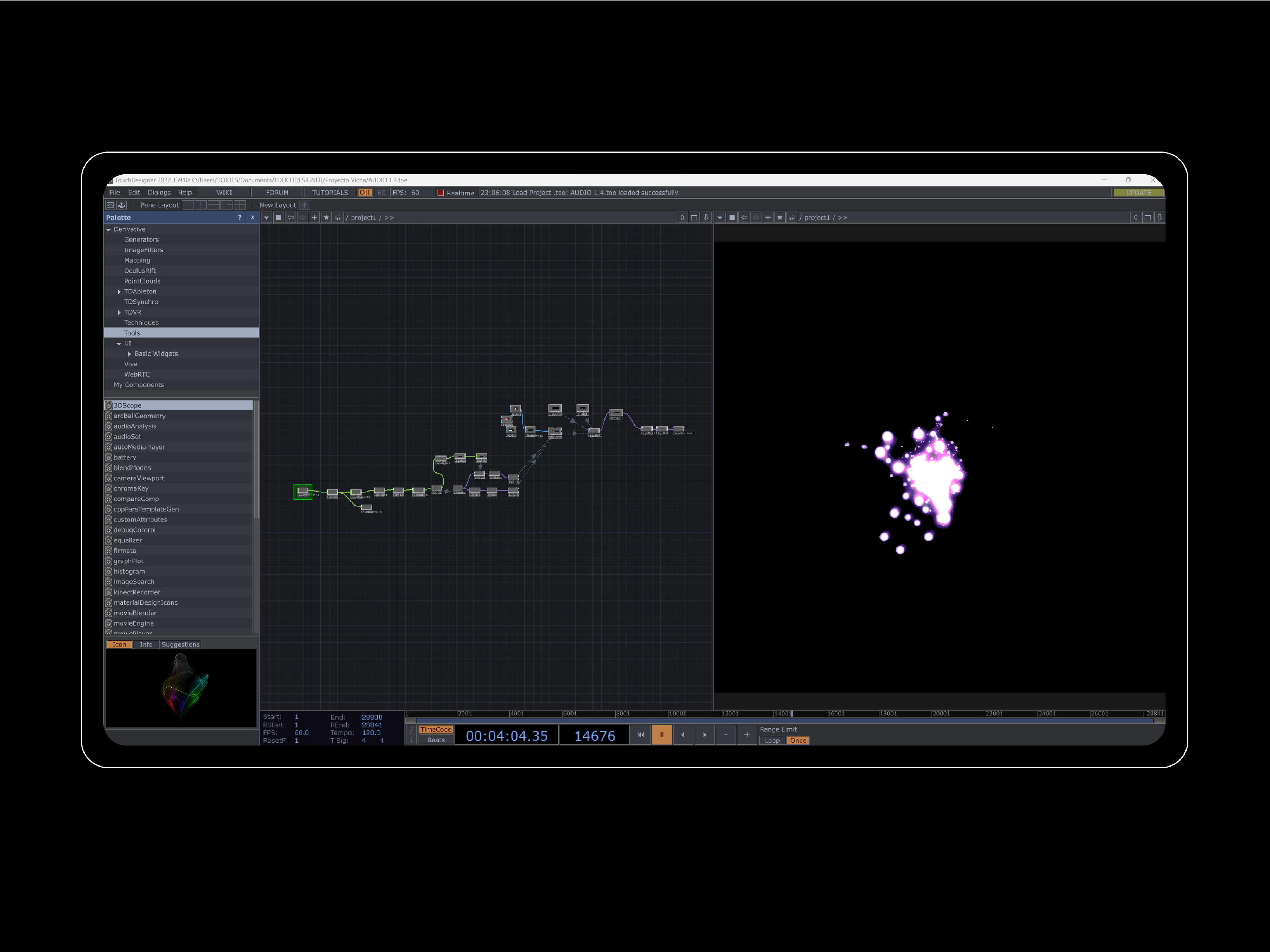Maximize the right viewer pane

pyautogui.click(x=1148, y=217)
